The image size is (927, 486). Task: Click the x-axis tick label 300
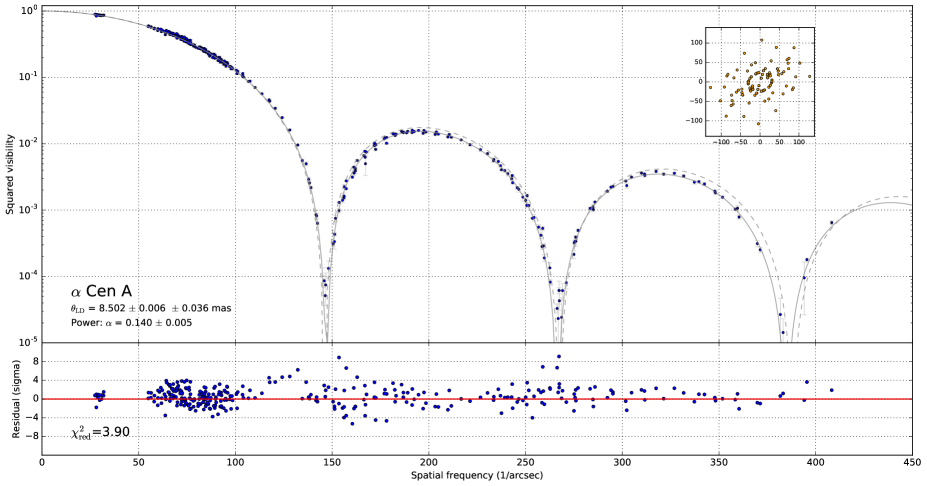click(622, 463)
